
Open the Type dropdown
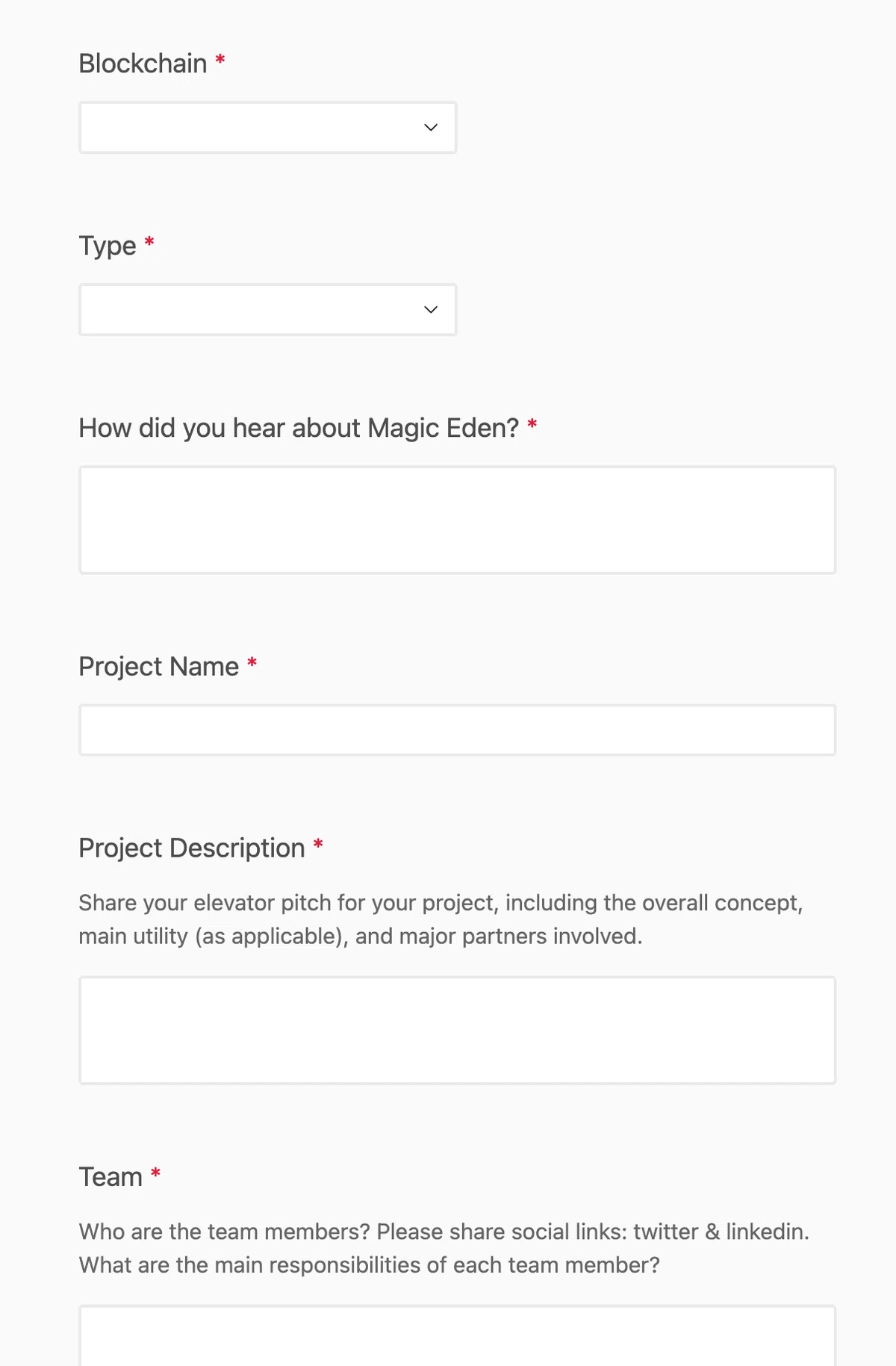[x=268, y=310]
